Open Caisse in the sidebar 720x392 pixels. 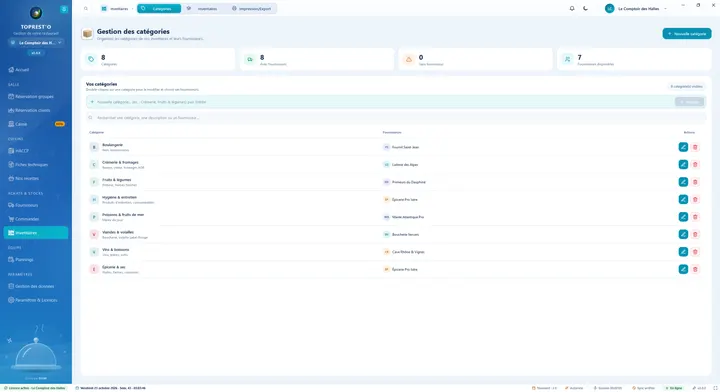tap(36, 124)
